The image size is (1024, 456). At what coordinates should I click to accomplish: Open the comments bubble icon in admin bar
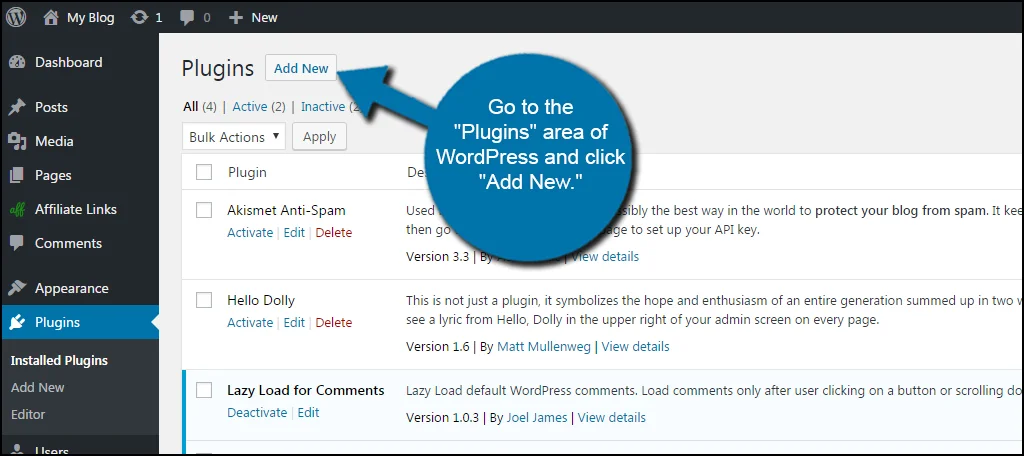tap(187, 18)
